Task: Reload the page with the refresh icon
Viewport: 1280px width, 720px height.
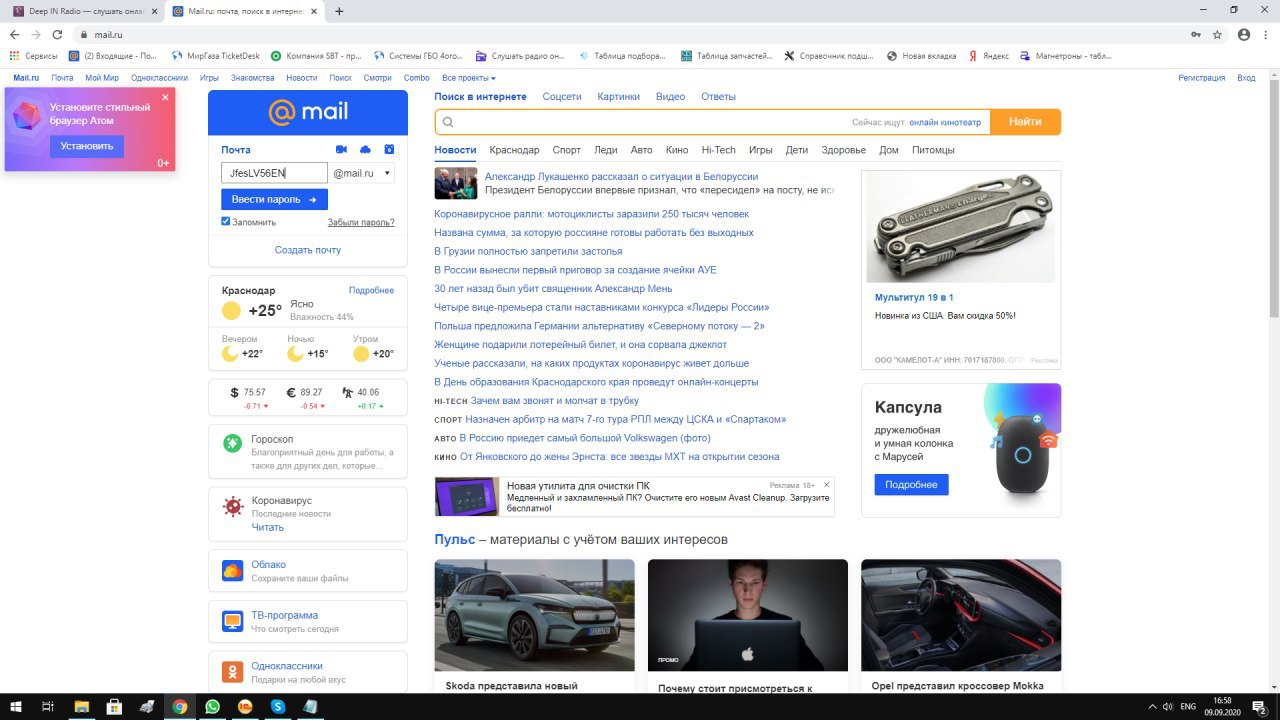Action: tap(58, 34)
